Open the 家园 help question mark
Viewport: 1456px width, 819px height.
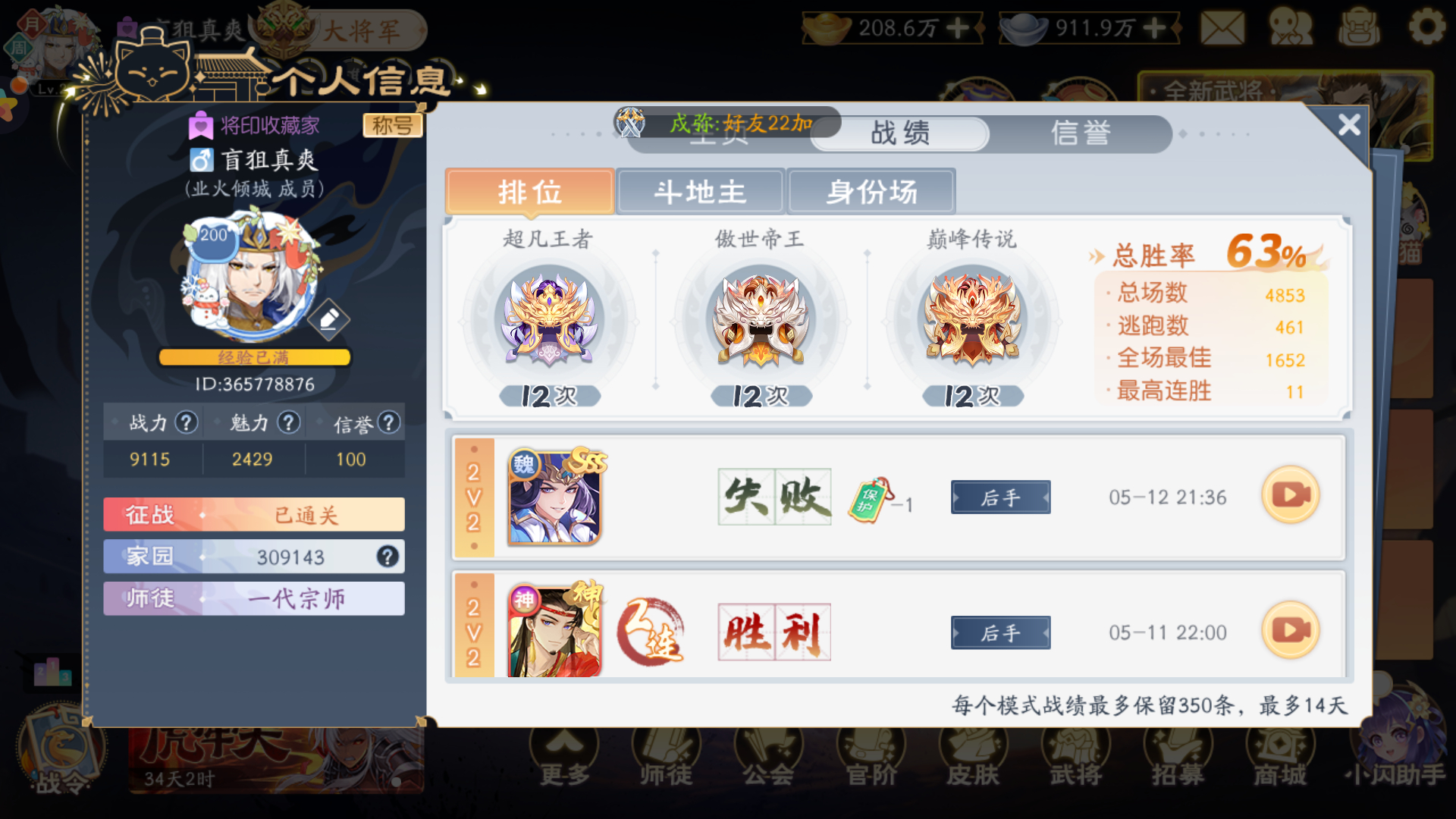point(388,557)
